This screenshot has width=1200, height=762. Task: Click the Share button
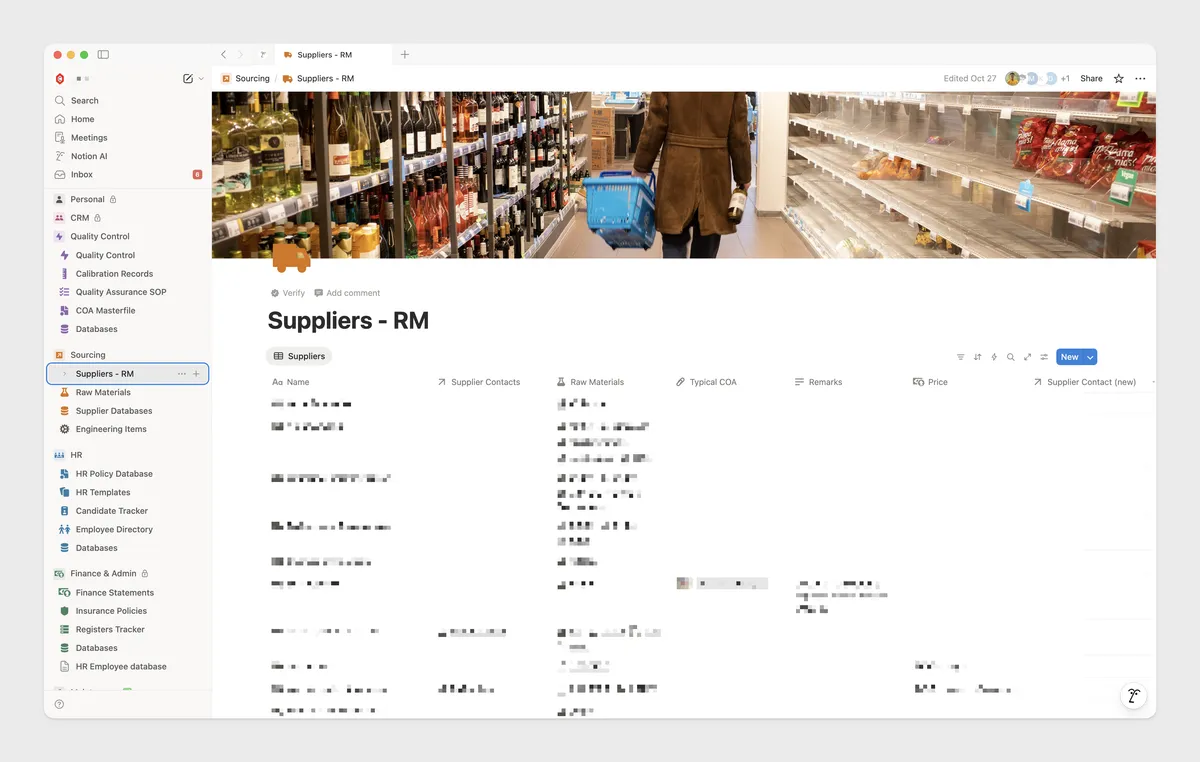[x=1091, y=78]
